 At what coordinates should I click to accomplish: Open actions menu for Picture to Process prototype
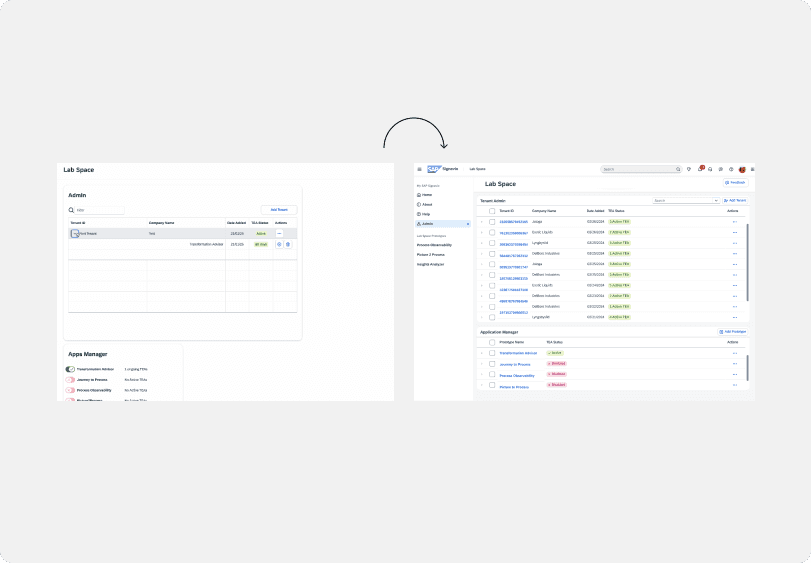[x=734, y=385]
